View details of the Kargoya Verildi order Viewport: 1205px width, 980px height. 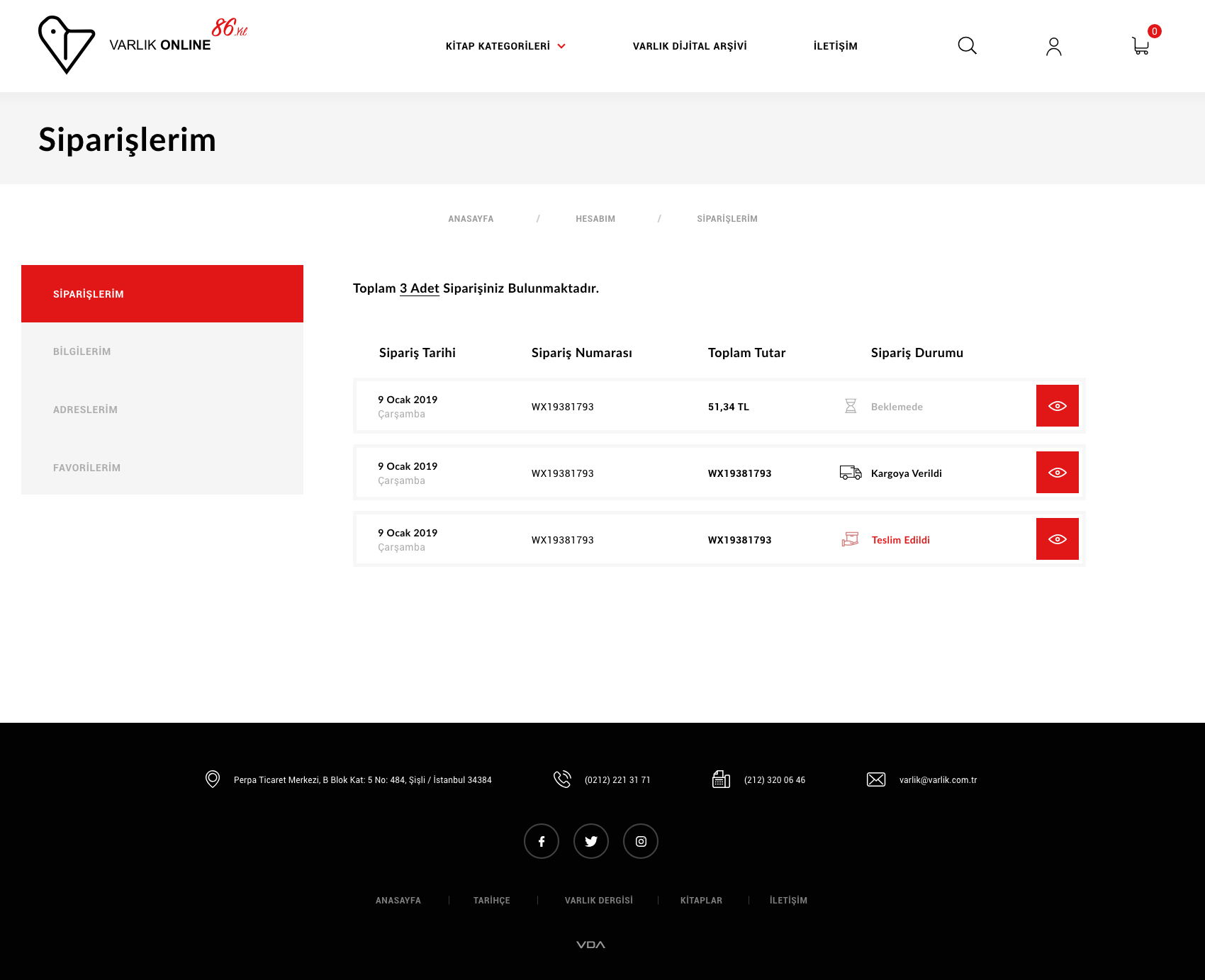coord(1057,473)
